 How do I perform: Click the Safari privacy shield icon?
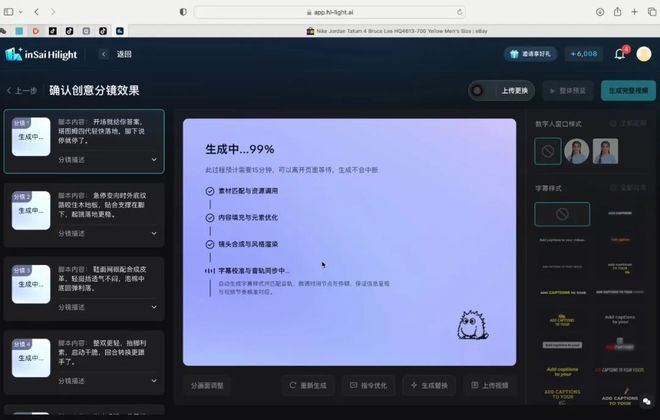pos(183,12)
